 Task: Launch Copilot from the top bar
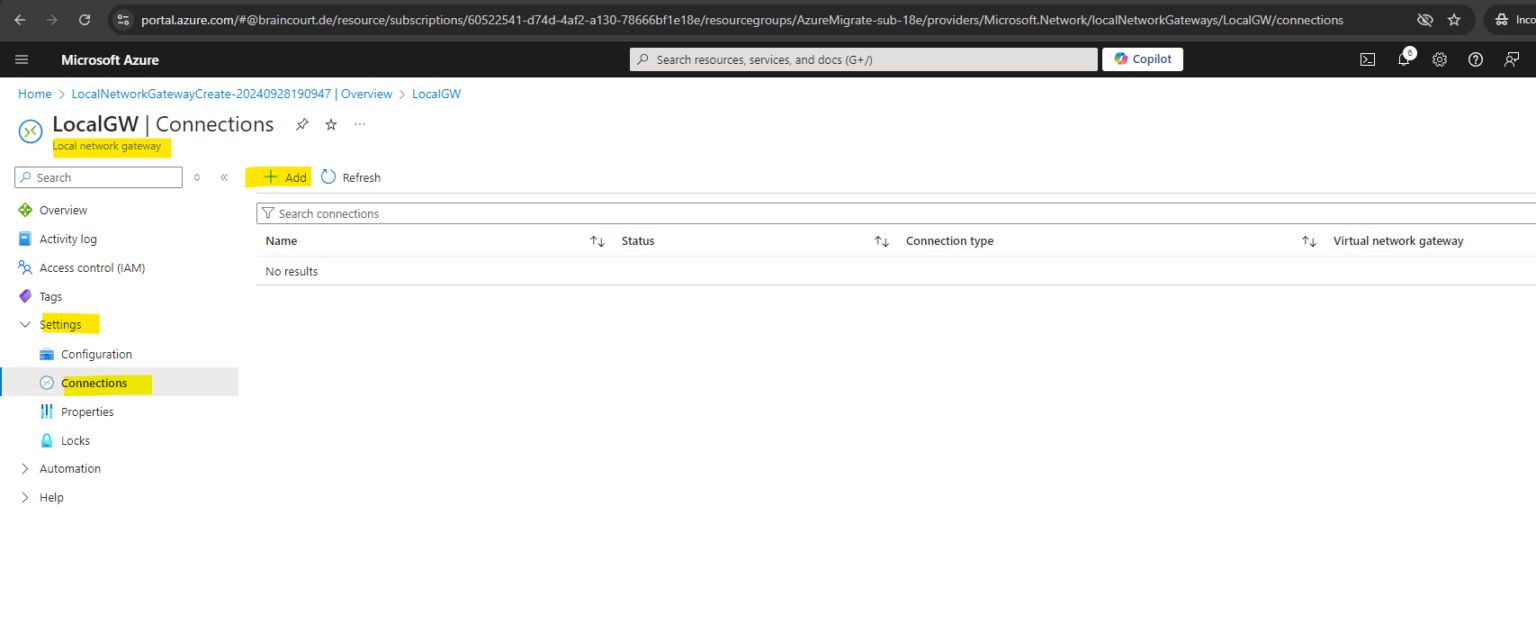click(1142, 59)
